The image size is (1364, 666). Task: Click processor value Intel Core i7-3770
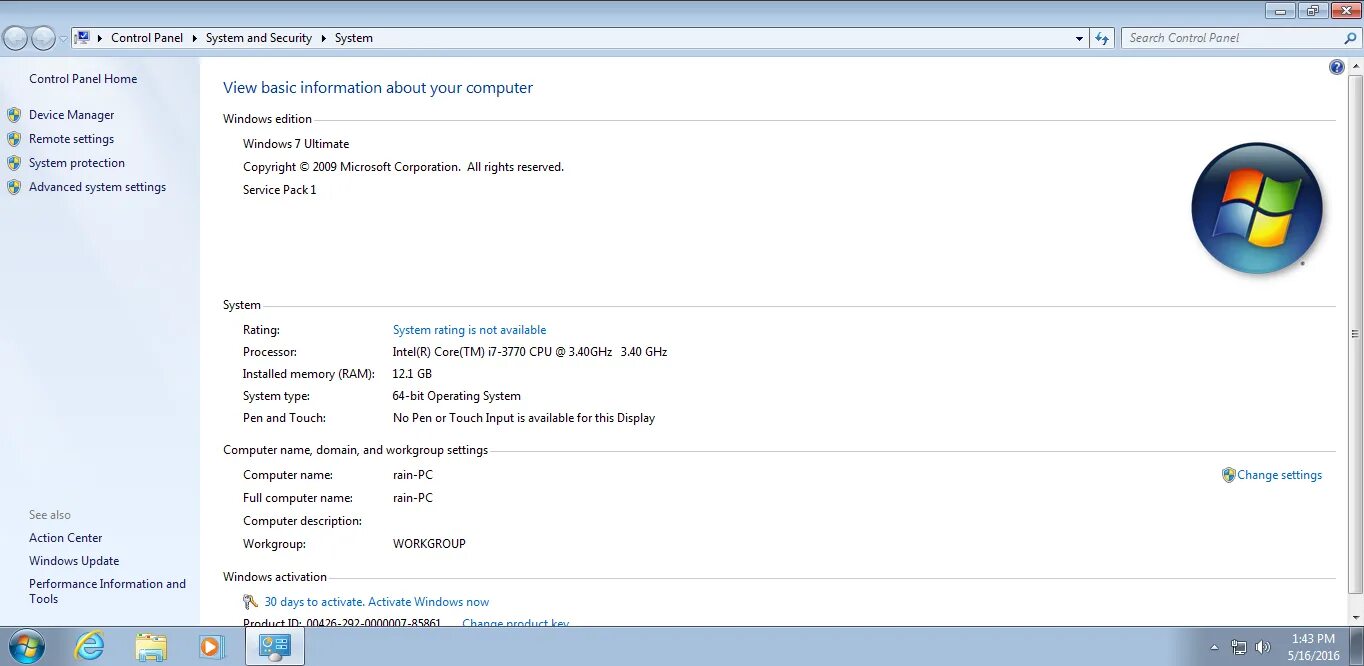click(x=530, y=352)
